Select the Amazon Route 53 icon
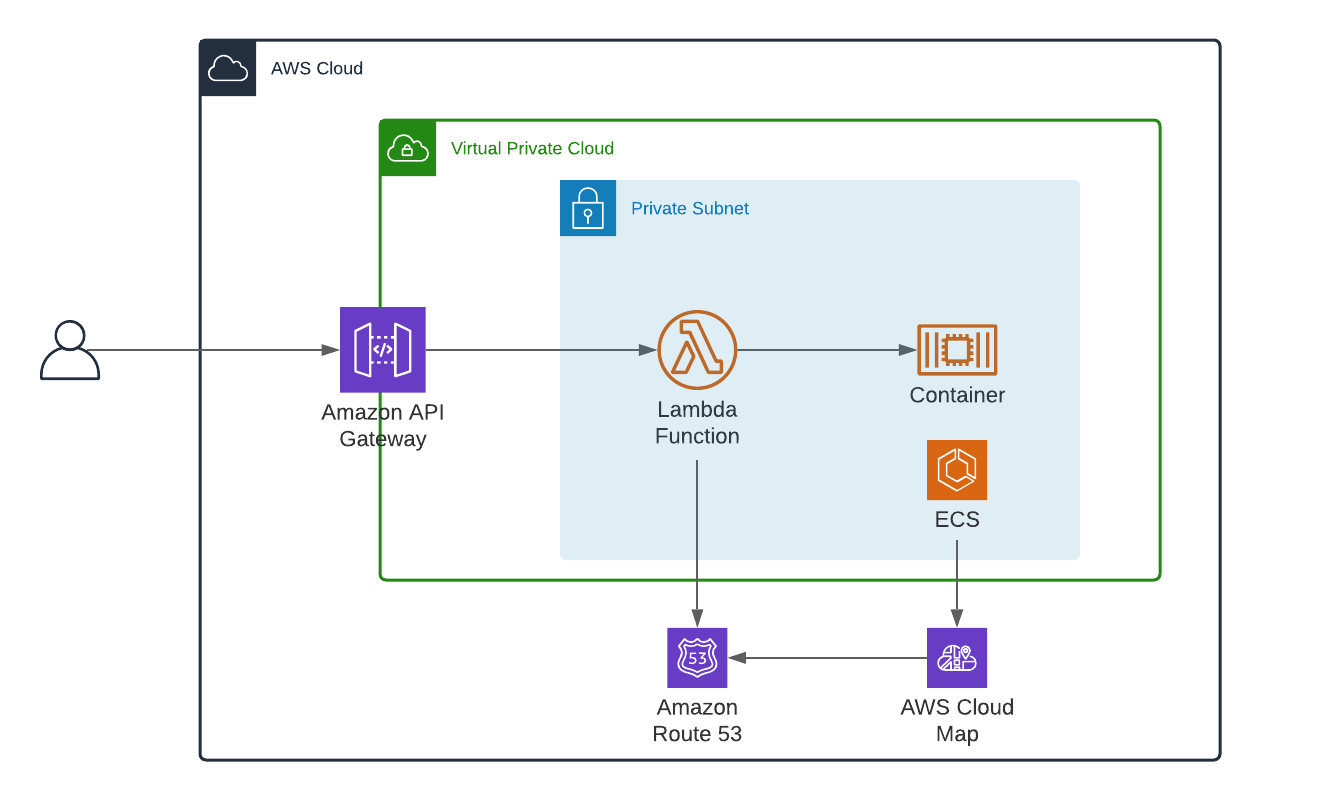This screenshot has width=1332, height=800. (697, 658)
